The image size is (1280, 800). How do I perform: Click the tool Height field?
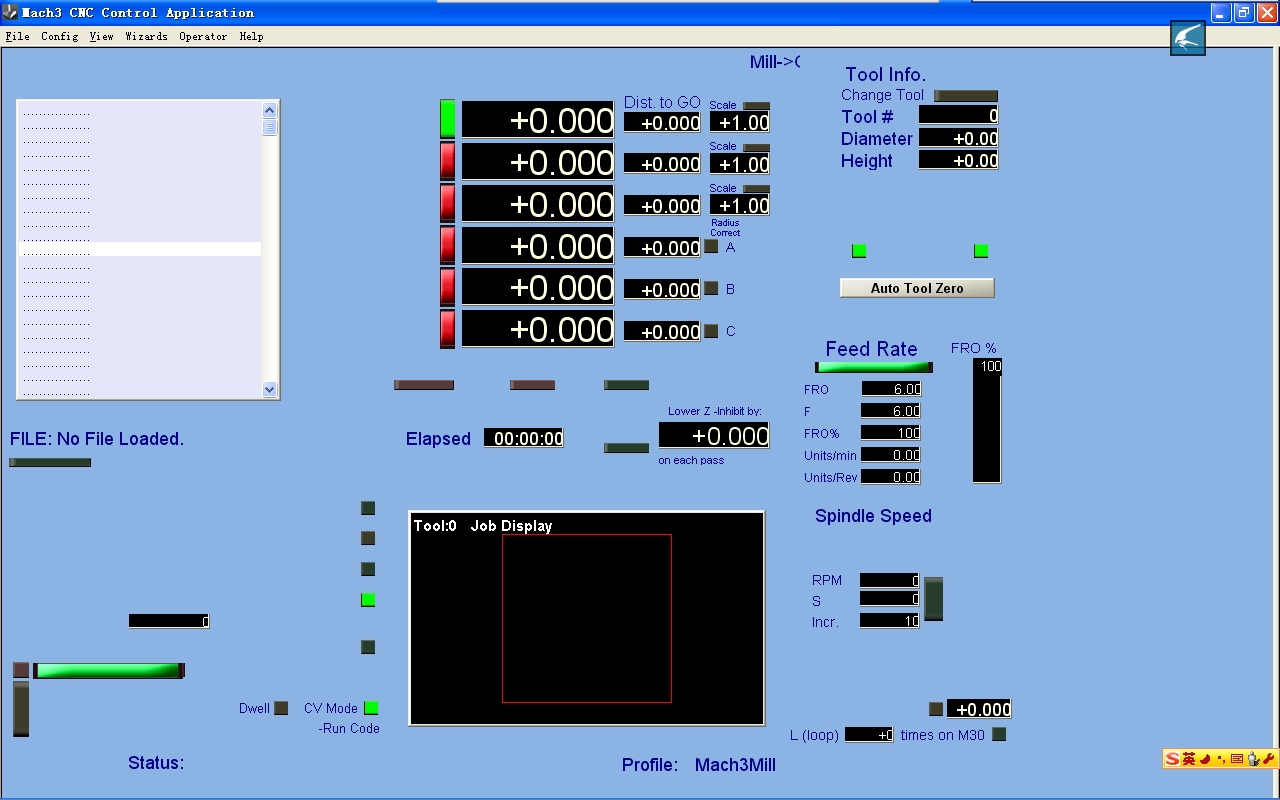[x=958, y=160]
